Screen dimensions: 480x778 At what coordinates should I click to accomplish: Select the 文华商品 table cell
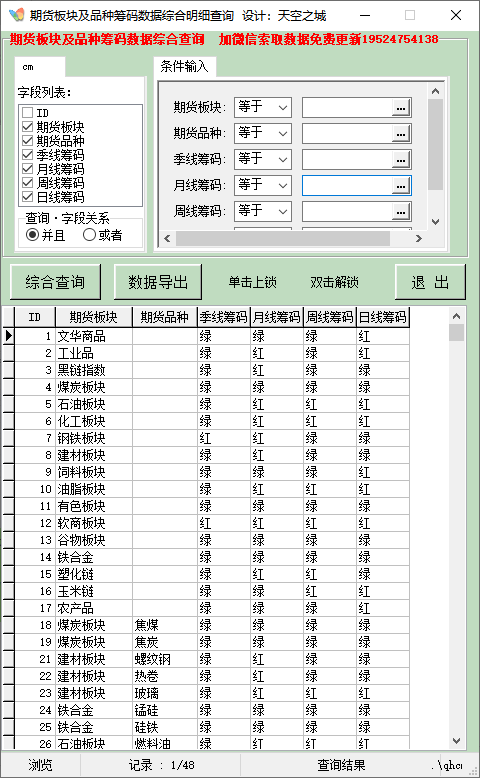pyautogui.click(x=94, y=336)
